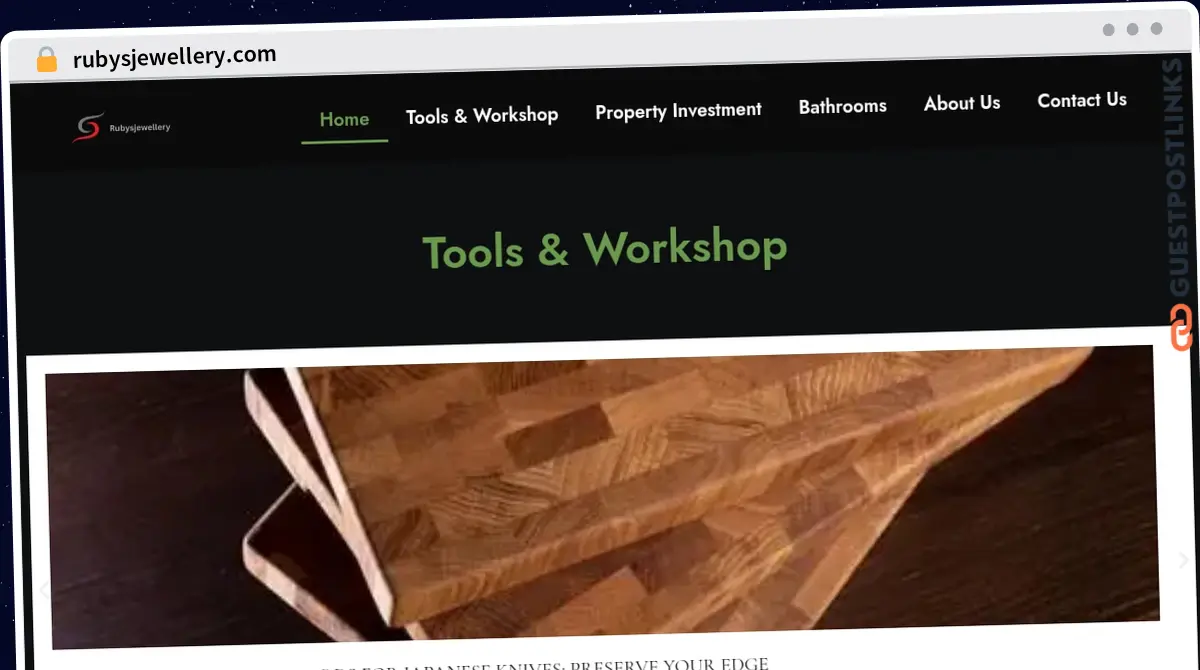Screen dimensions: 1200x670
Task: Open the Contact Us link
Action: point(1082,100)
